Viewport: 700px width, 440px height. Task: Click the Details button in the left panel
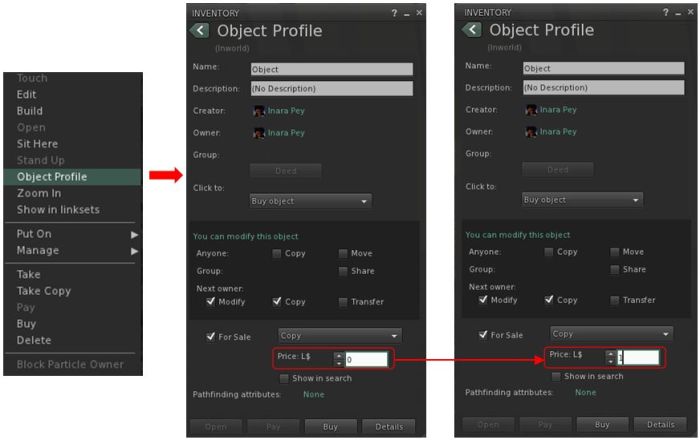388,427
